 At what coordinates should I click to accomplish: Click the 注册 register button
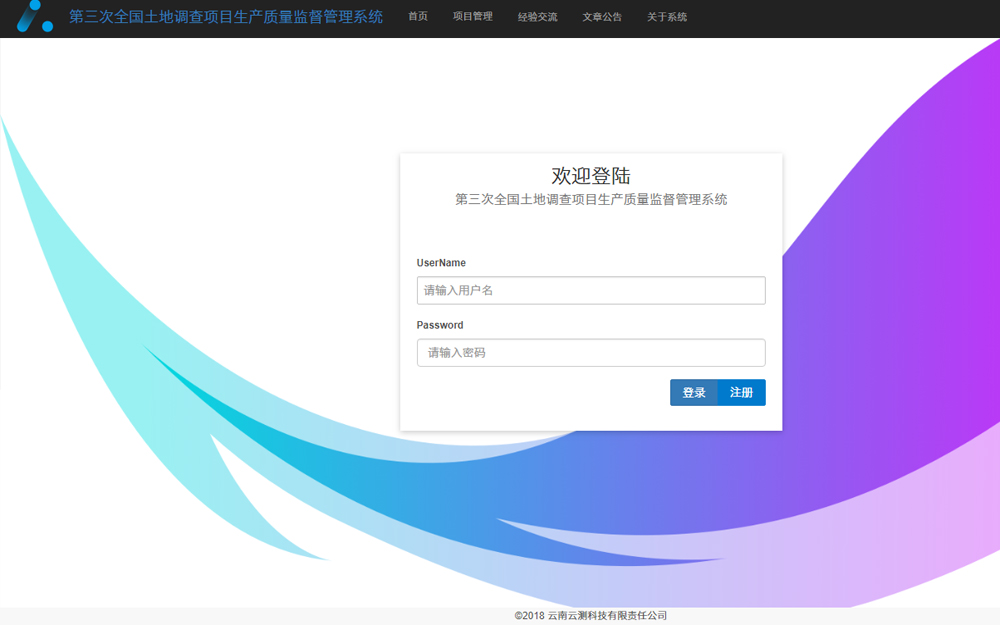pos(742,392)
